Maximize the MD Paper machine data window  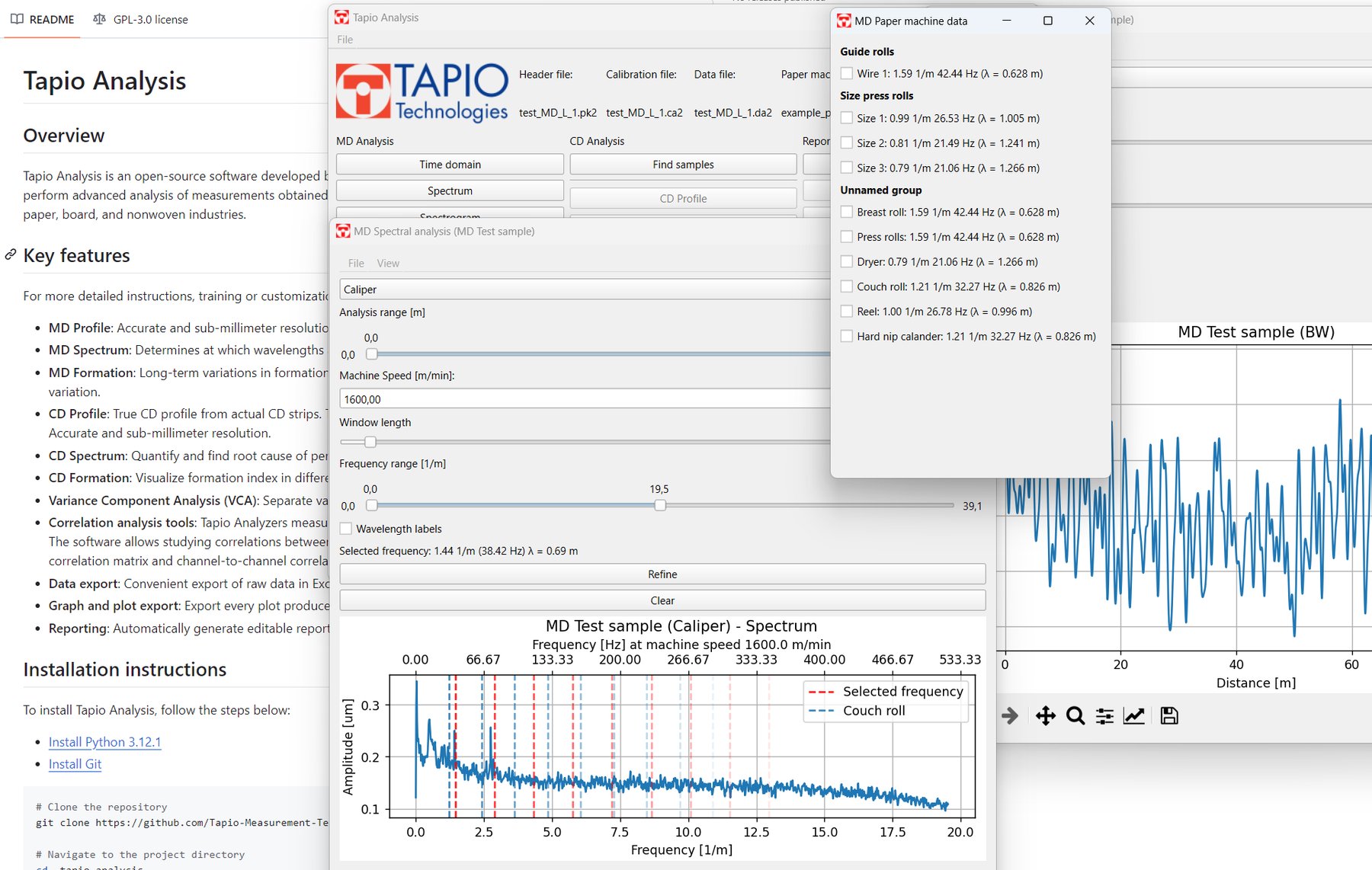(1048, 21)
